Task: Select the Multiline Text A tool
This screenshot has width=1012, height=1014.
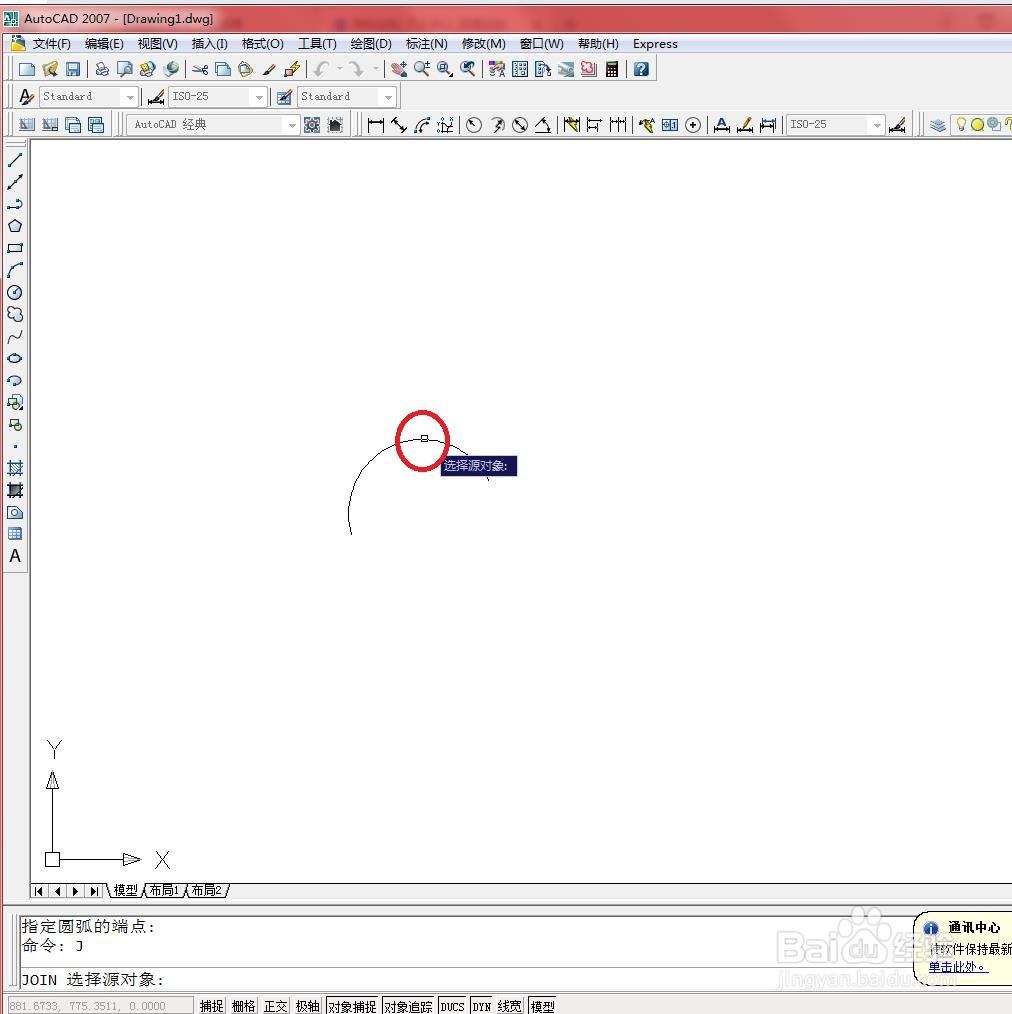Action: point(15,556)
